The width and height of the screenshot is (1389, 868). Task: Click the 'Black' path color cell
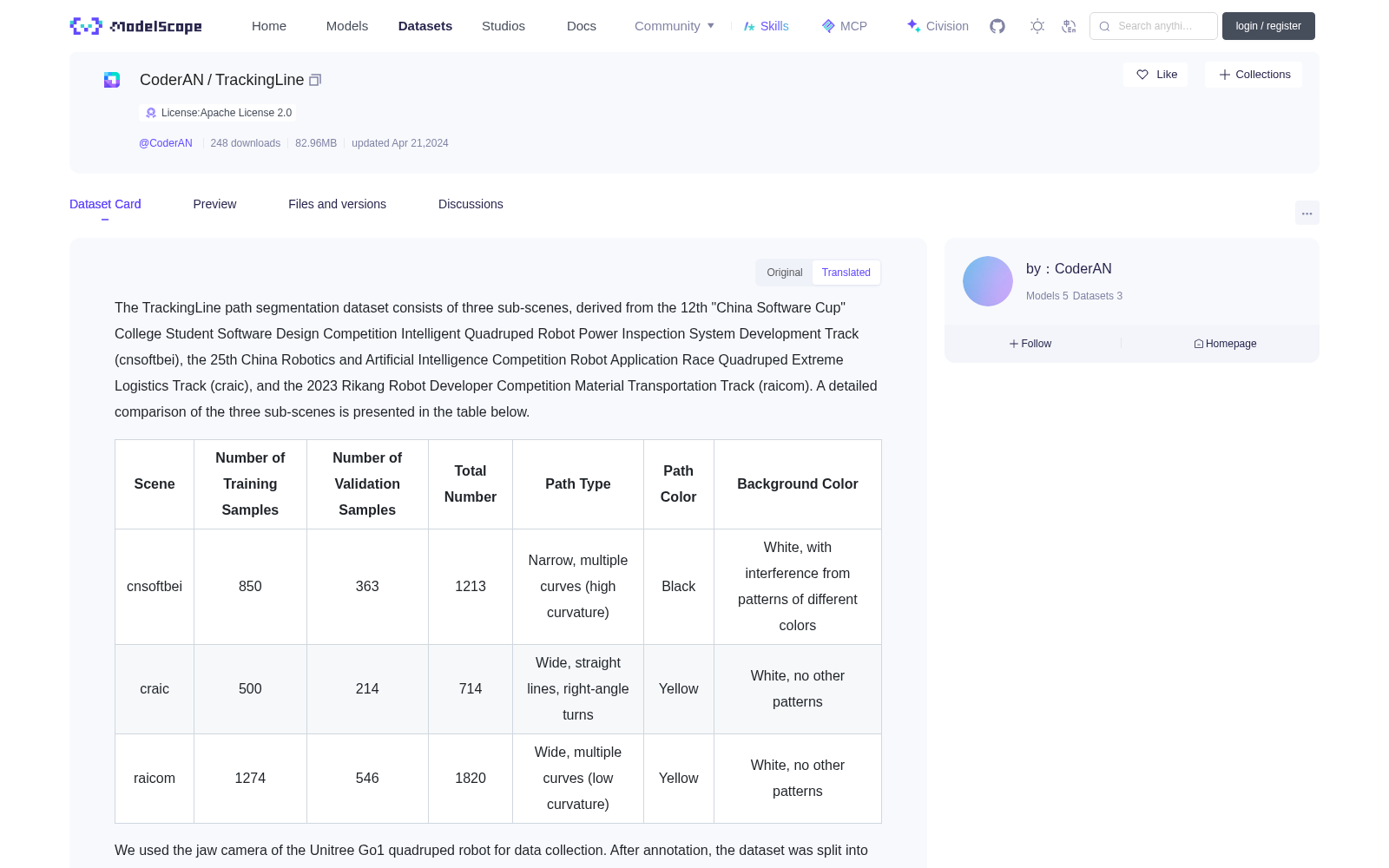pos(679,587)
